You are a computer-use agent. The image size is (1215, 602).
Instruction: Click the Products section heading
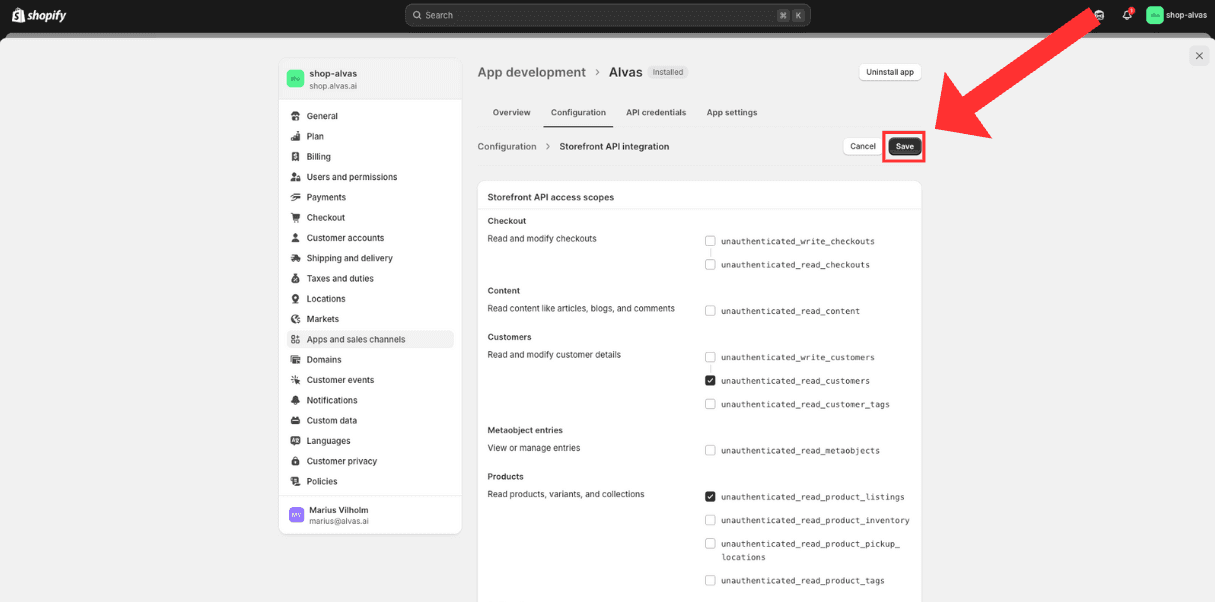tap(506, 476)
